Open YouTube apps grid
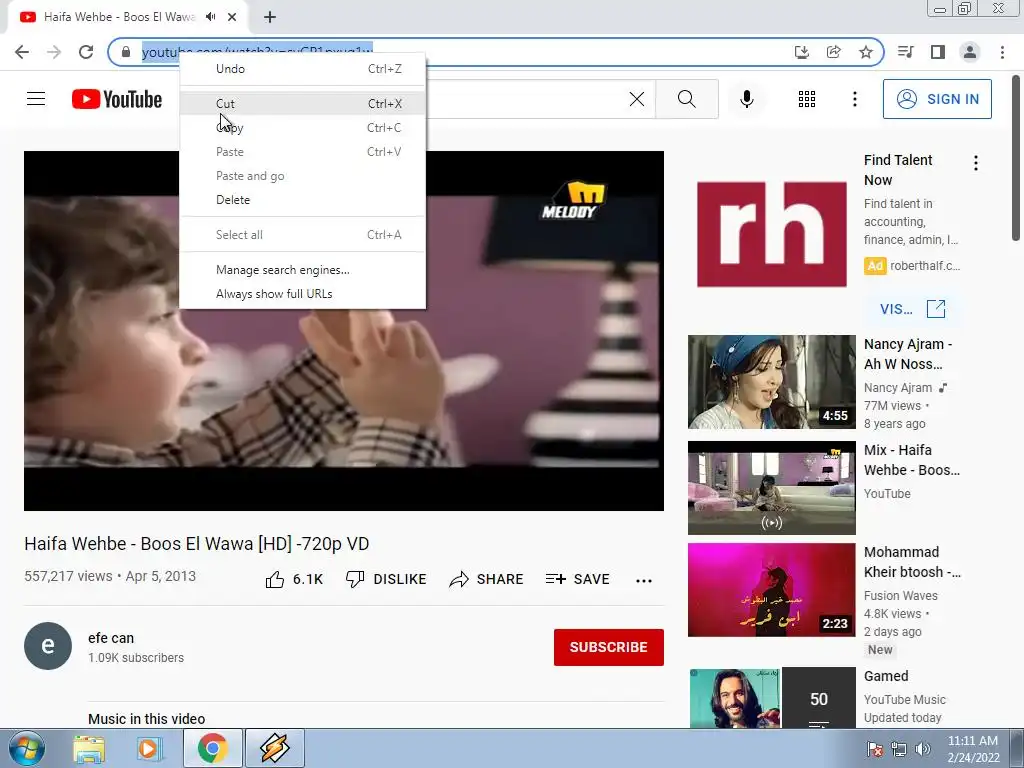The image size is (1024, 768). pos(807,99)
